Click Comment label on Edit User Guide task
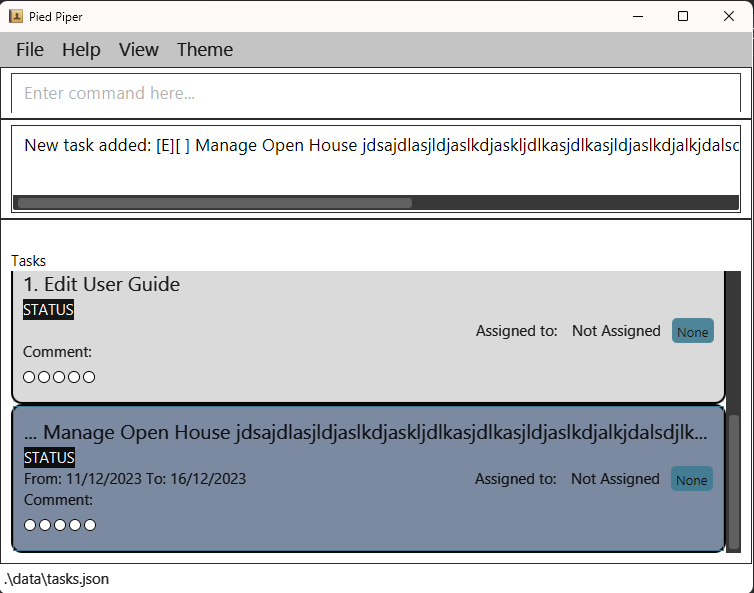Viewport: 754px width, 593px height. coord(57,352)
